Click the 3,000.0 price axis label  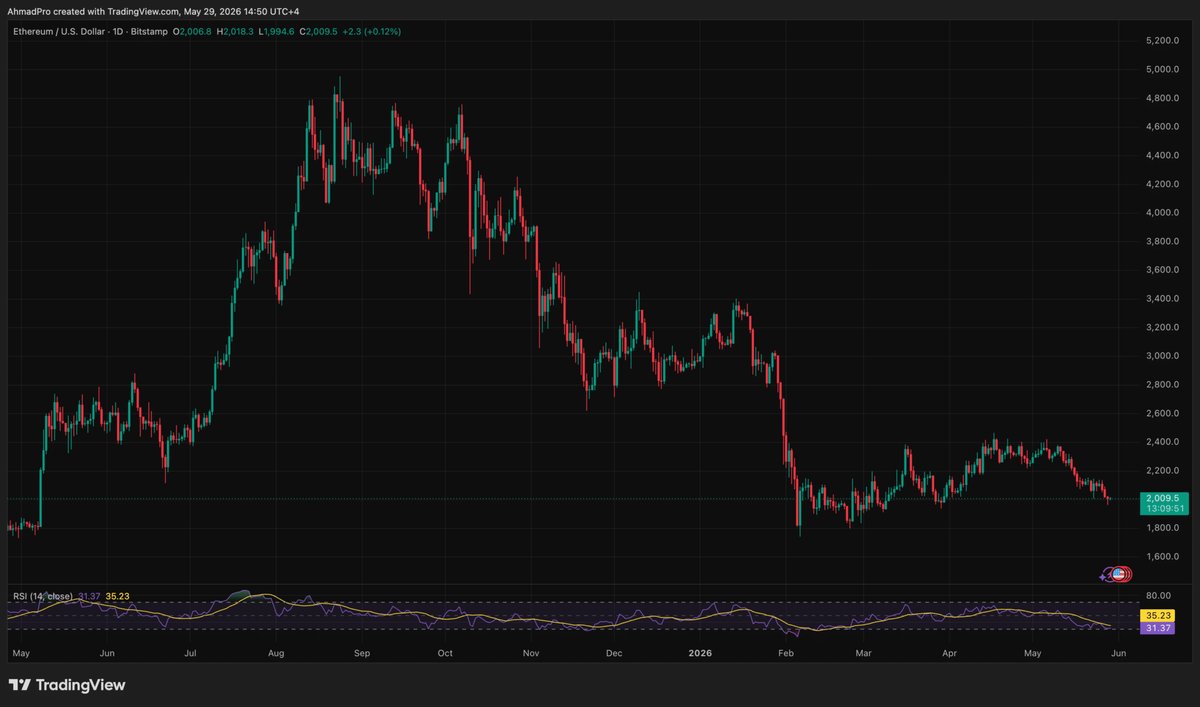point(1160,356)
